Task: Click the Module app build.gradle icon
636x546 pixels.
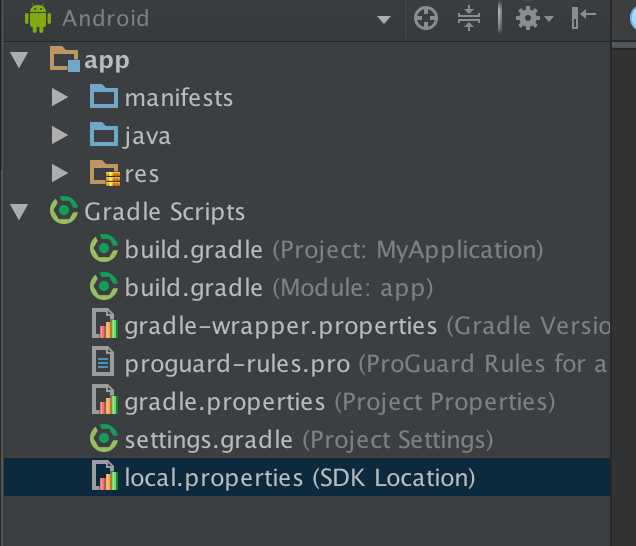Action: 104,286
